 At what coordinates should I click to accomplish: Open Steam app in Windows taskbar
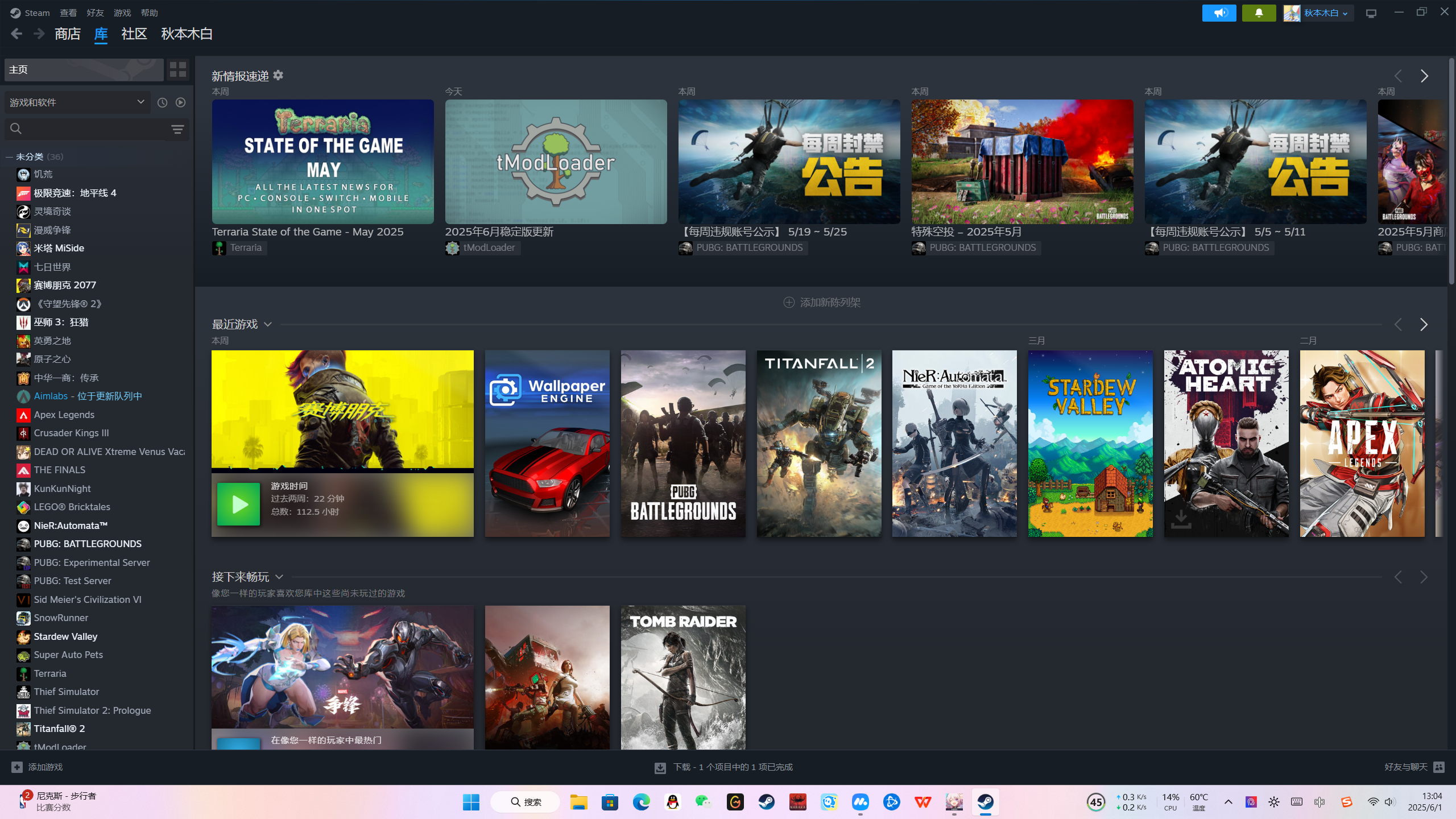point(985,802)
